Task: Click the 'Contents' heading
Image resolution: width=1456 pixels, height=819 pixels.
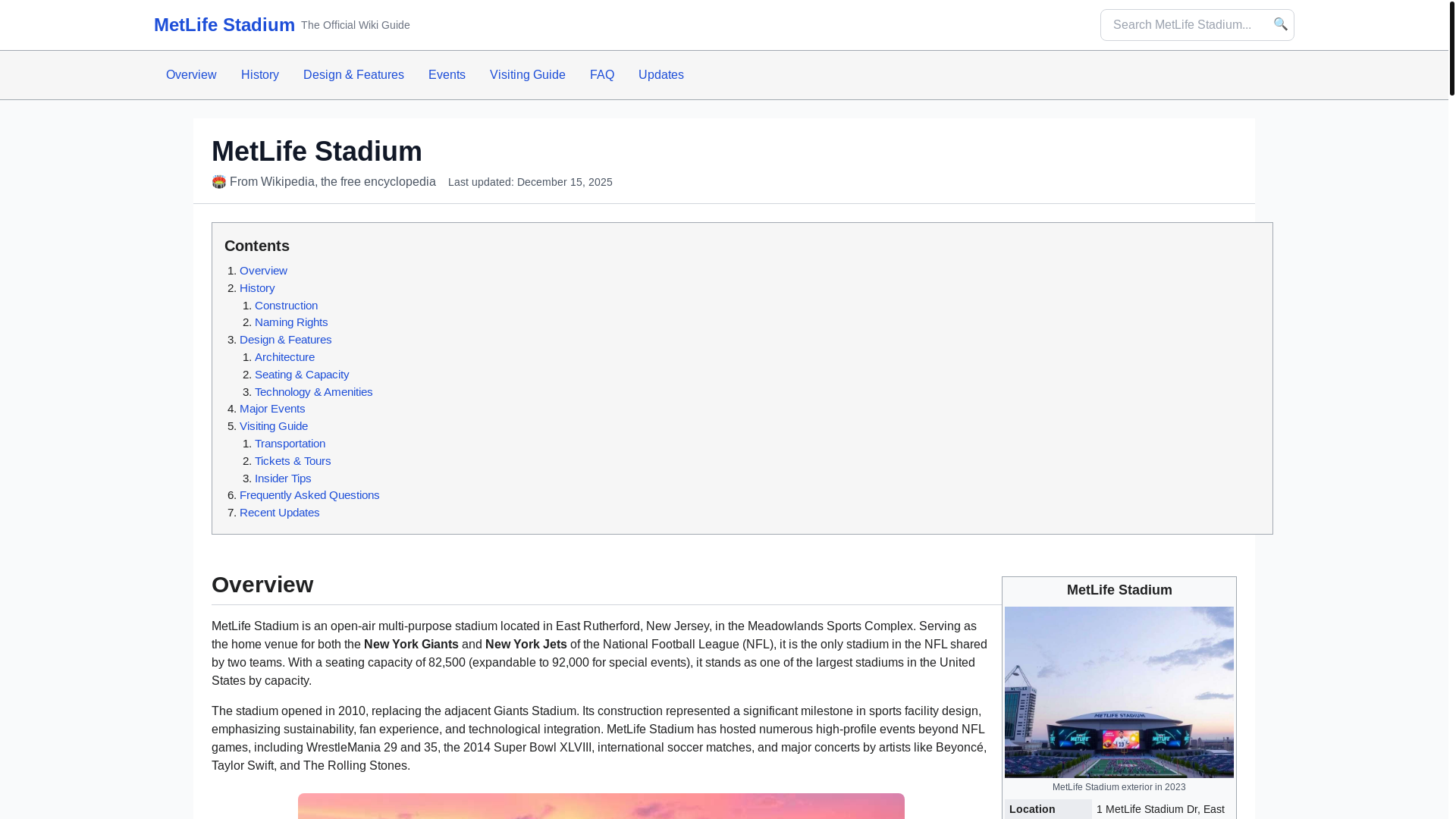Action: click(x=257, y=246)
